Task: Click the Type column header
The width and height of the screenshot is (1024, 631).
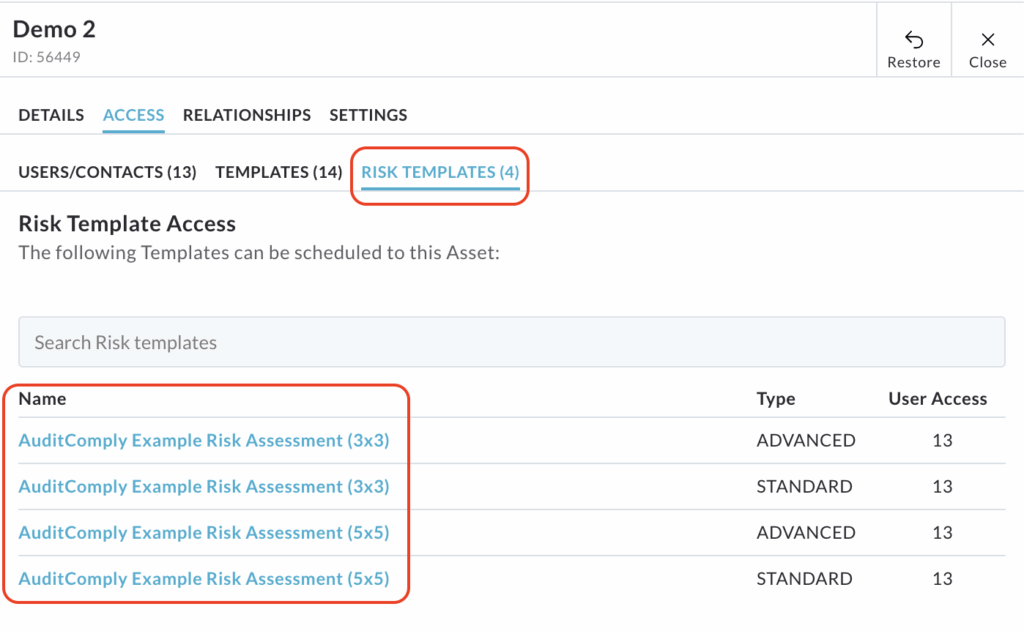Action: tap(775, 398)
